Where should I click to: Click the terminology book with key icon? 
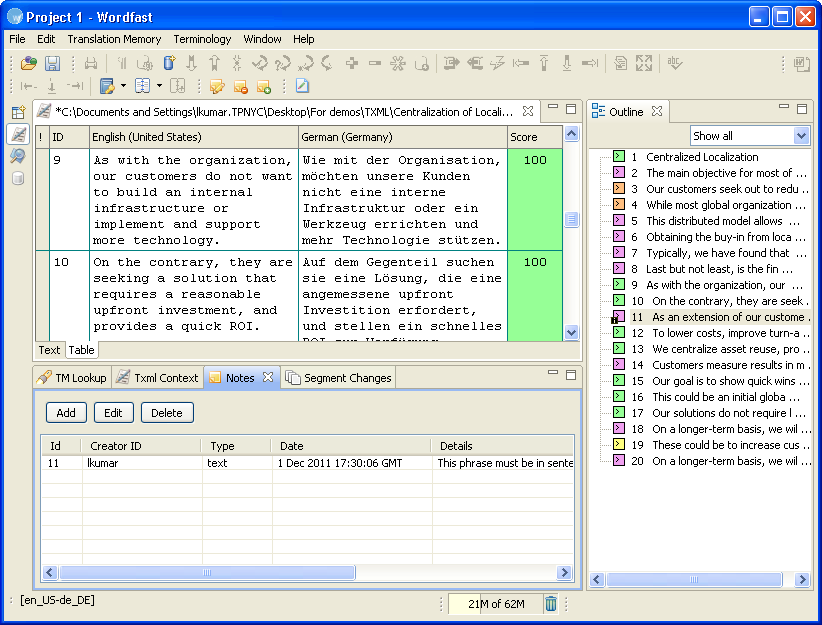click(107, 86)
